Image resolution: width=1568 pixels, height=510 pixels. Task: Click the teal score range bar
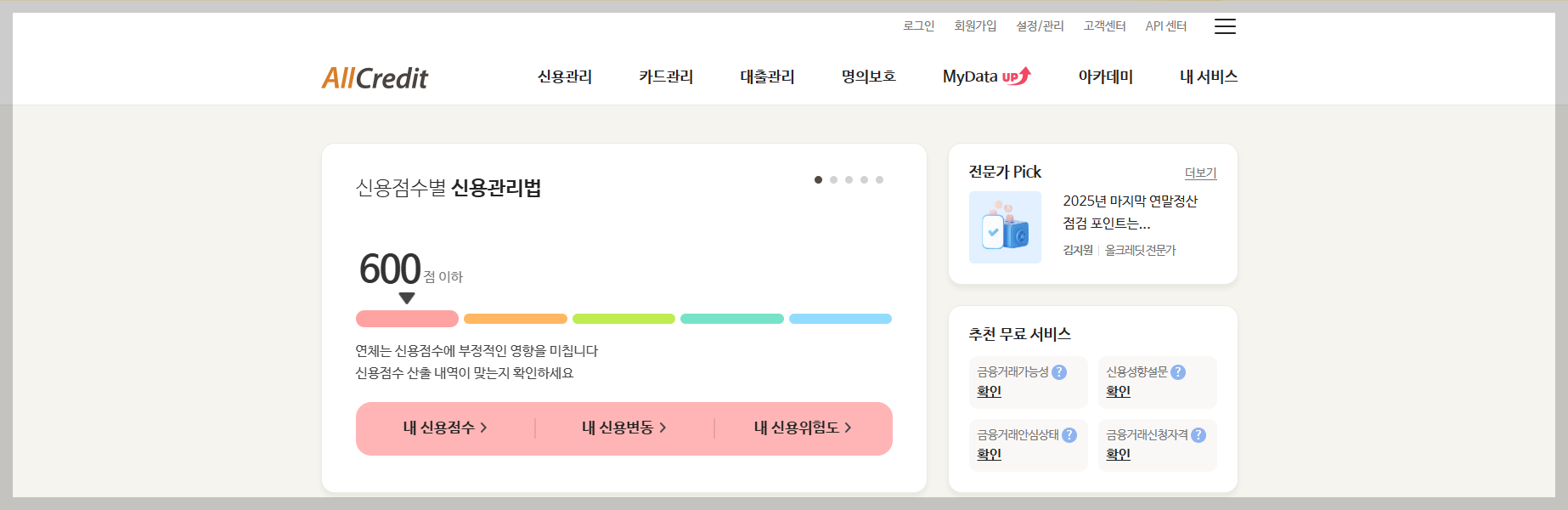[732, 319]
